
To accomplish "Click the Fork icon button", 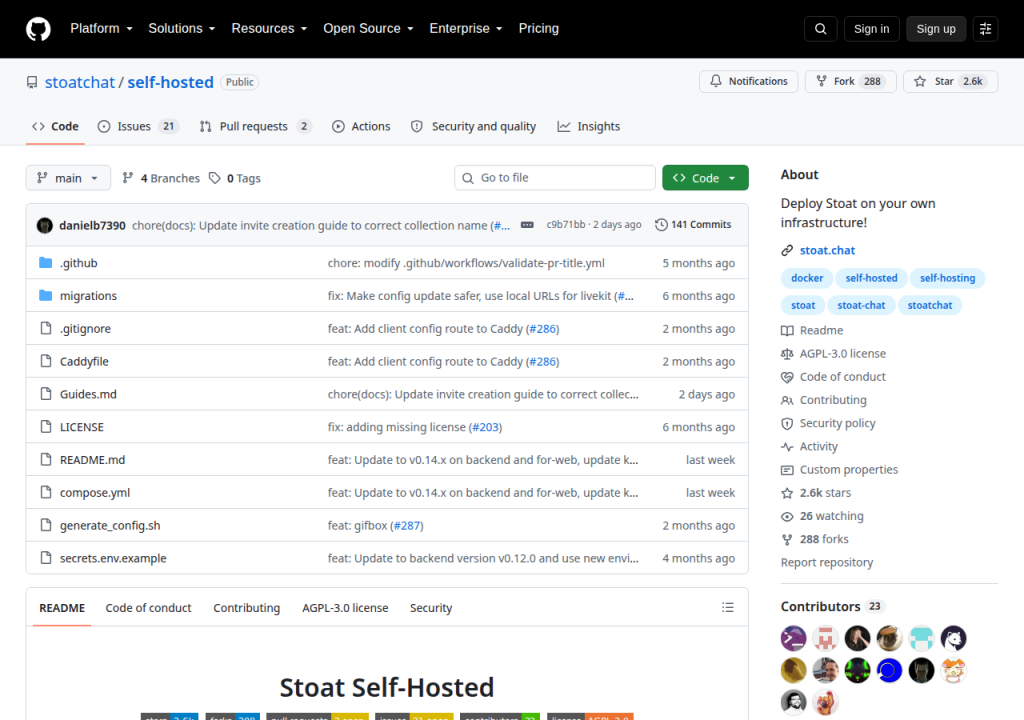I will (x=822, y=81).
